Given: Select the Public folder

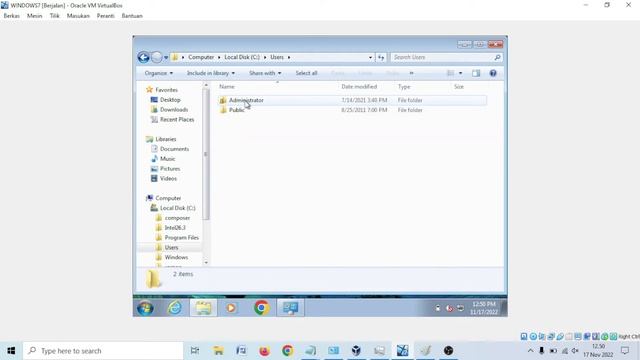Looking at the screenshot, I should [236, 110].
